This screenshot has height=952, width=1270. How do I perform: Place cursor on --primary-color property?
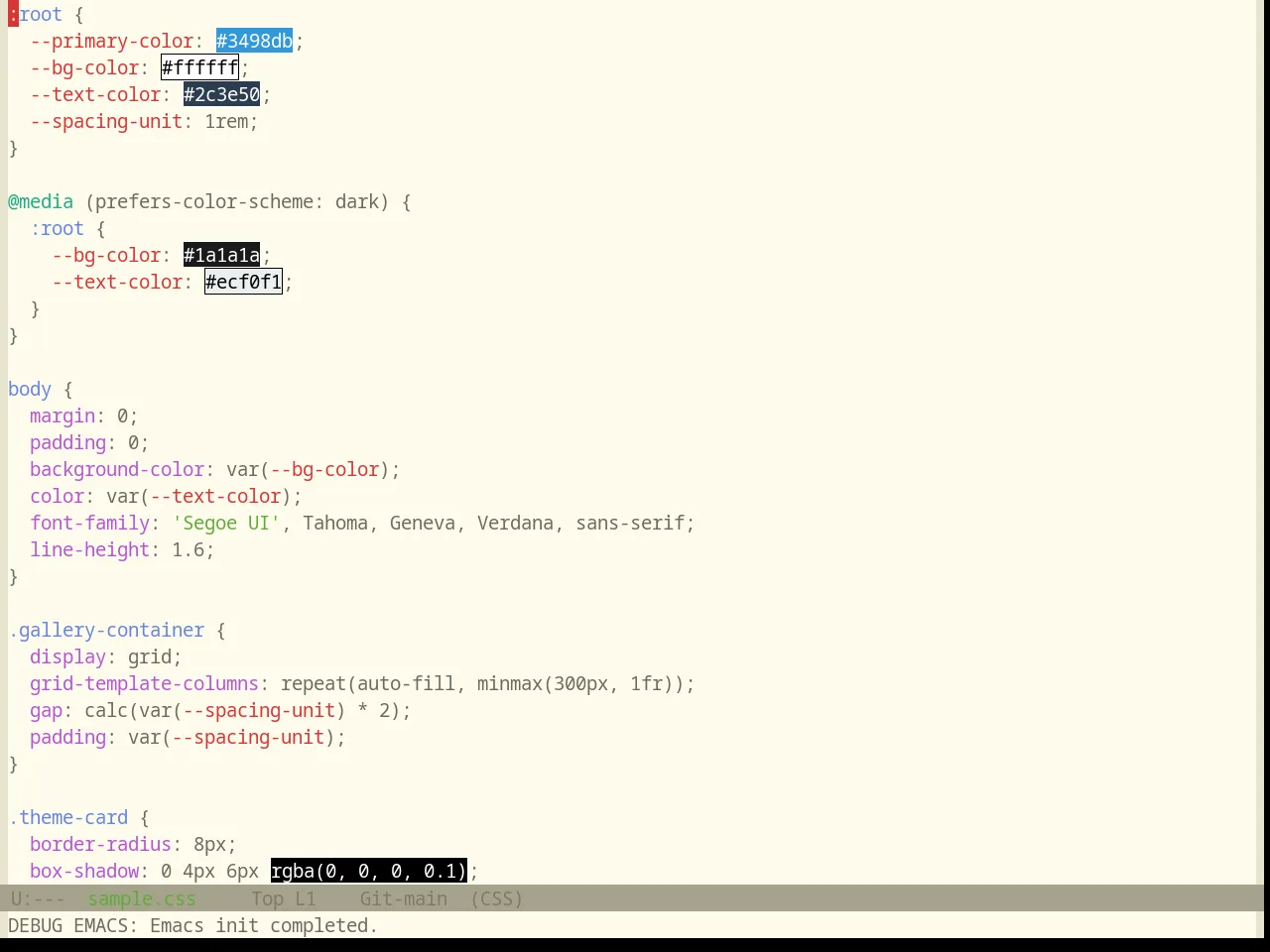(111, 41)
